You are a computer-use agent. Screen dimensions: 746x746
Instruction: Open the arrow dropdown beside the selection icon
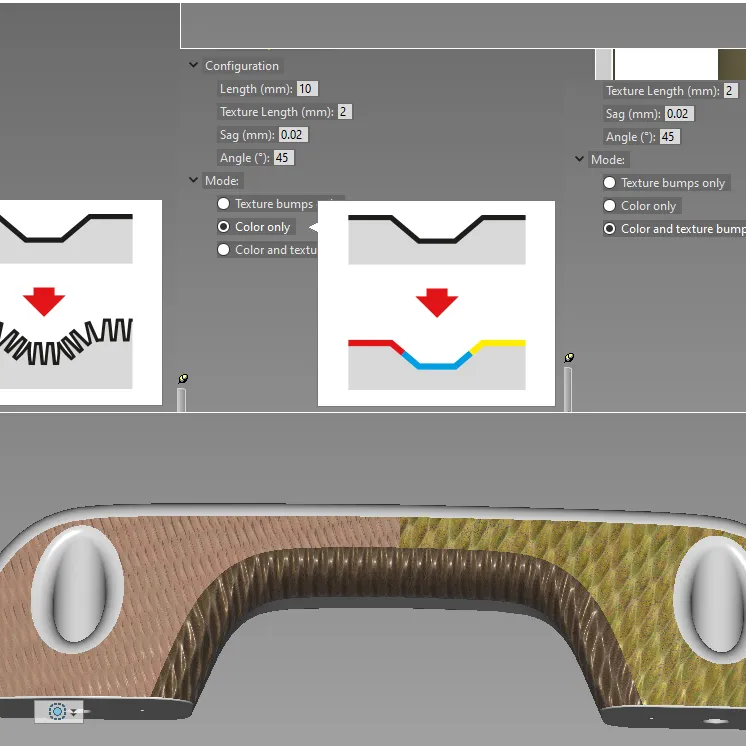(74, 712)
